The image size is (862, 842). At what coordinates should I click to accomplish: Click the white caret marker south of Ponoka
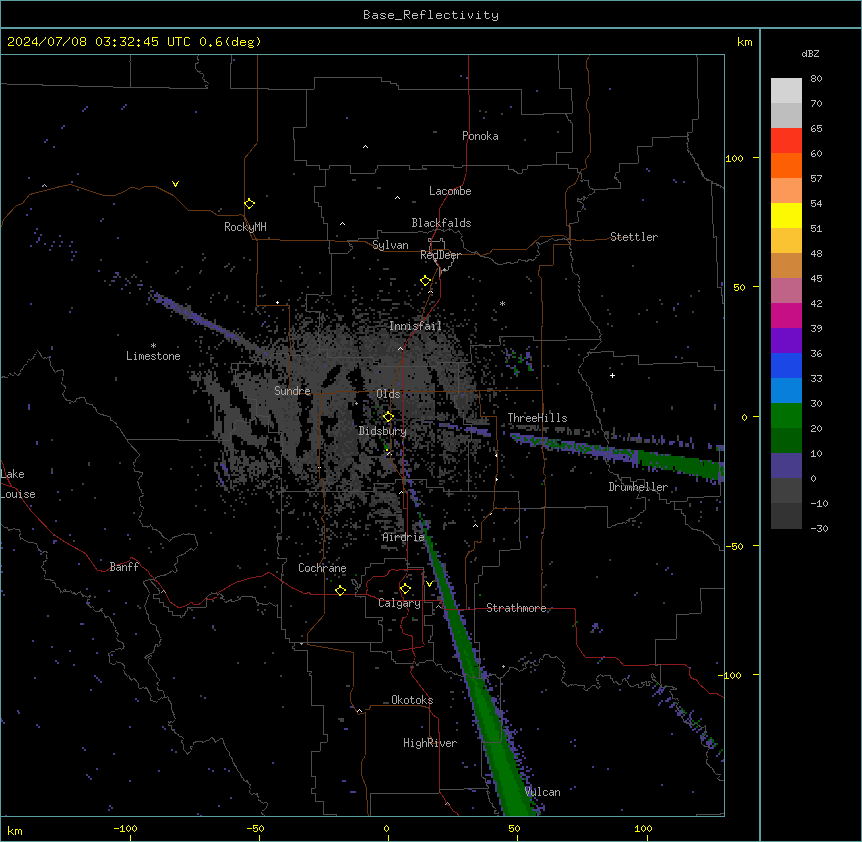365,147
